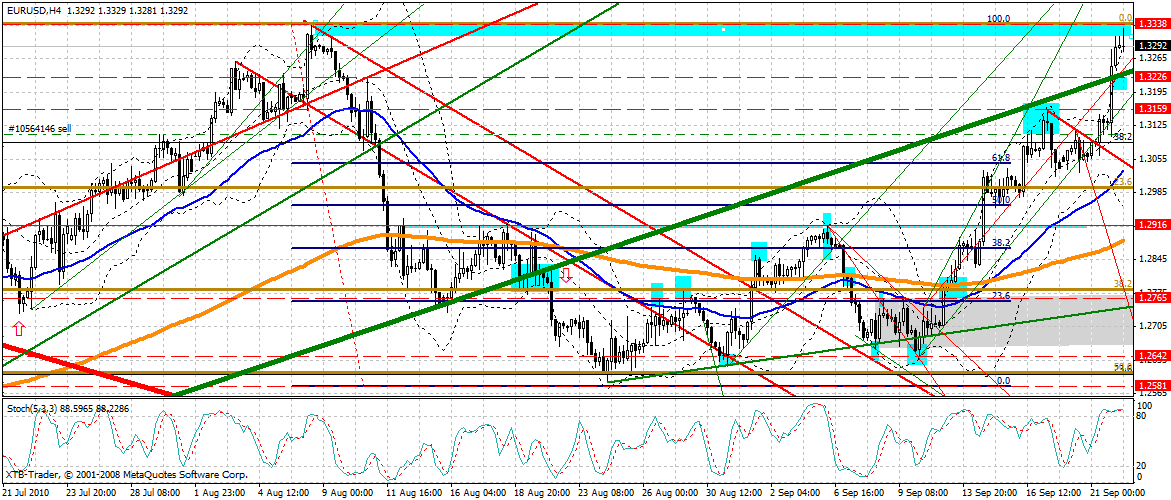This screenshot has height=500, width=1171.
Task: Select the wide cyan resistance band at top
Action: [x=721, y=31]
